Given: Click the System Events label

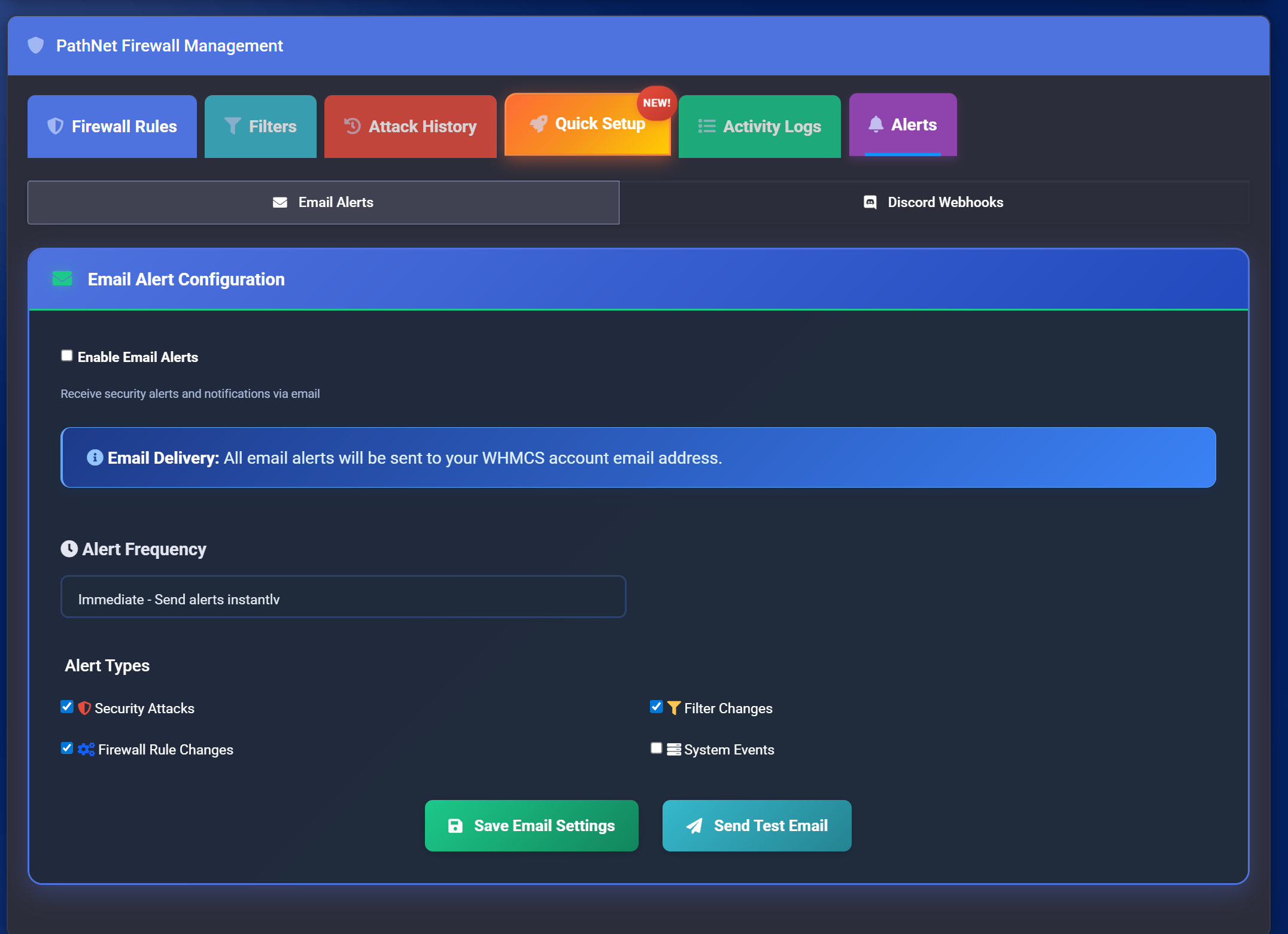Looking at the screenshot, I should pyautogui.click(x=729, y=750).
